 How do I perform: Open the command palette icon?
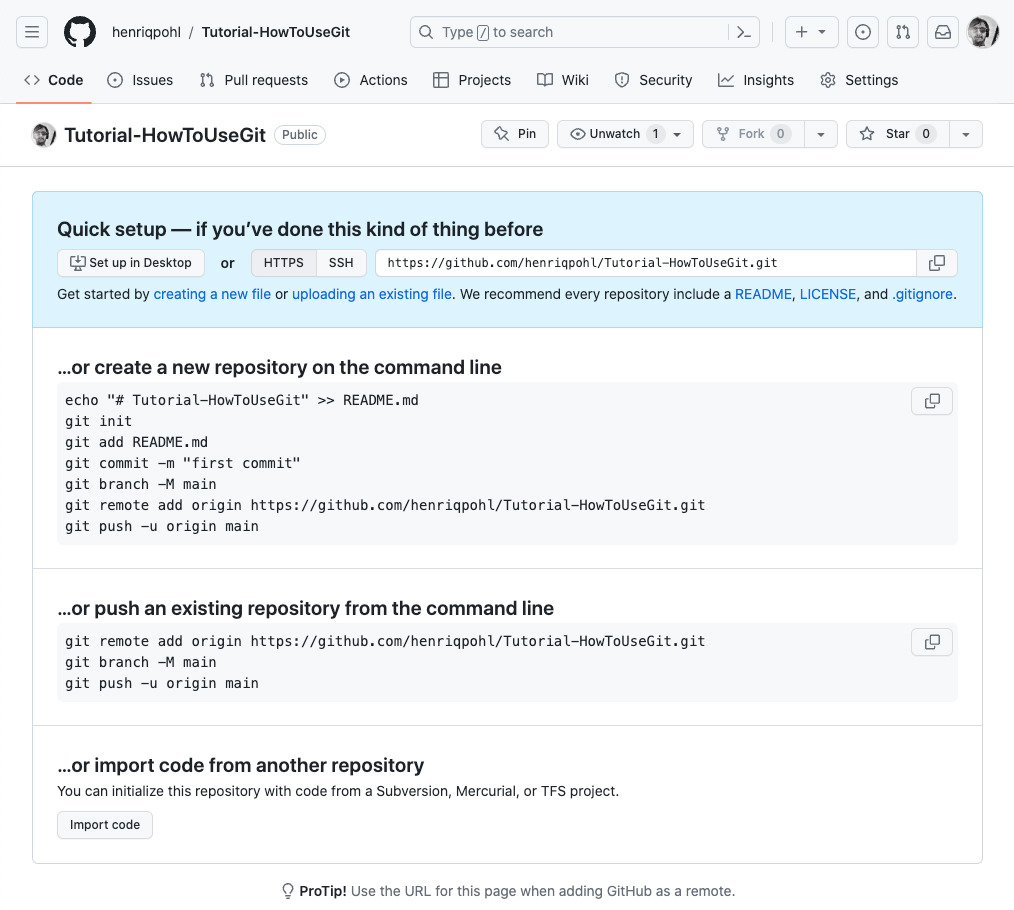point(743,32)
